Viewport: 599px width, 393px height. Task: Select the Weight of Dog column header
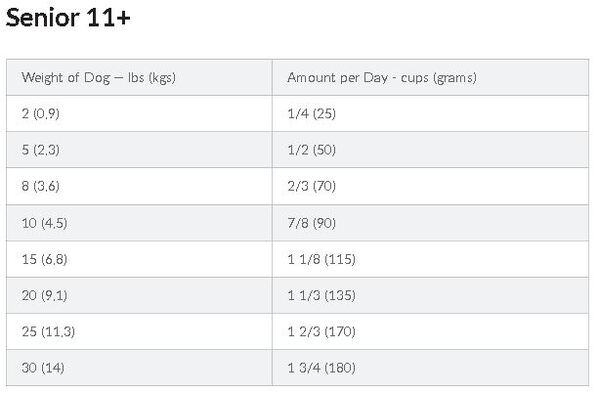click(139, 78)
